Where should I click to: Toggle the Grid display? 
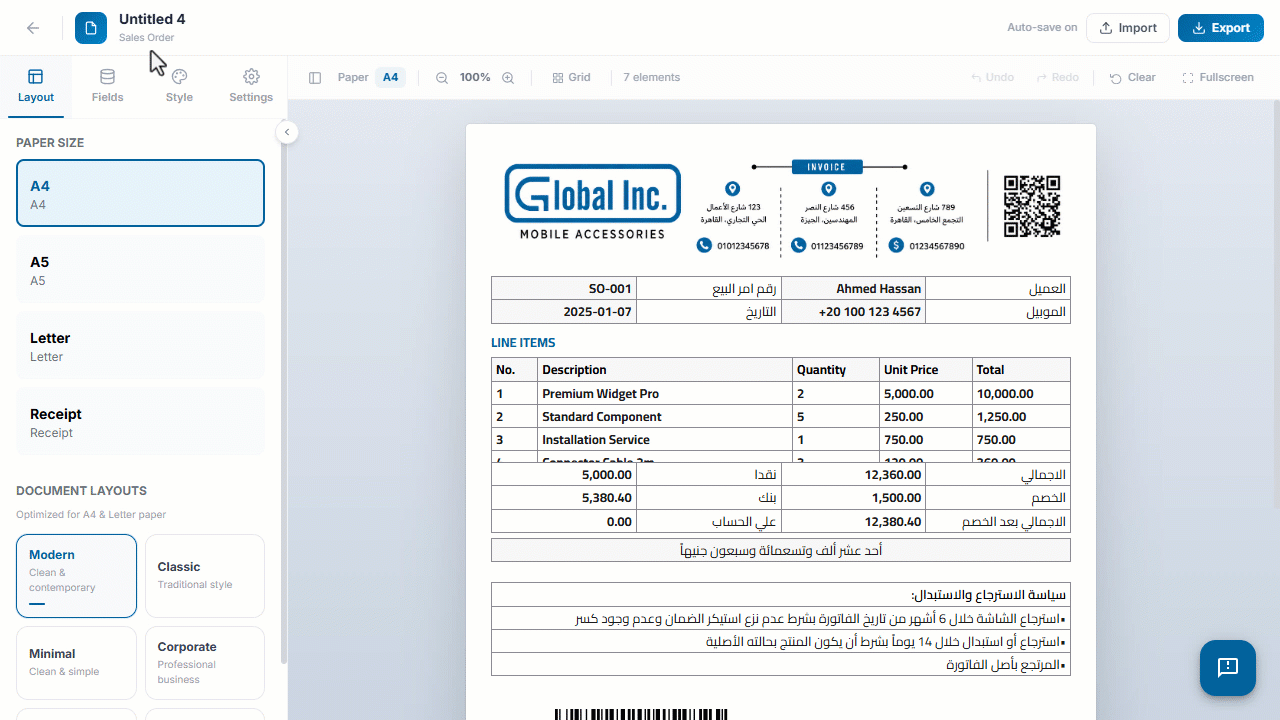click(x=572, y=78)
